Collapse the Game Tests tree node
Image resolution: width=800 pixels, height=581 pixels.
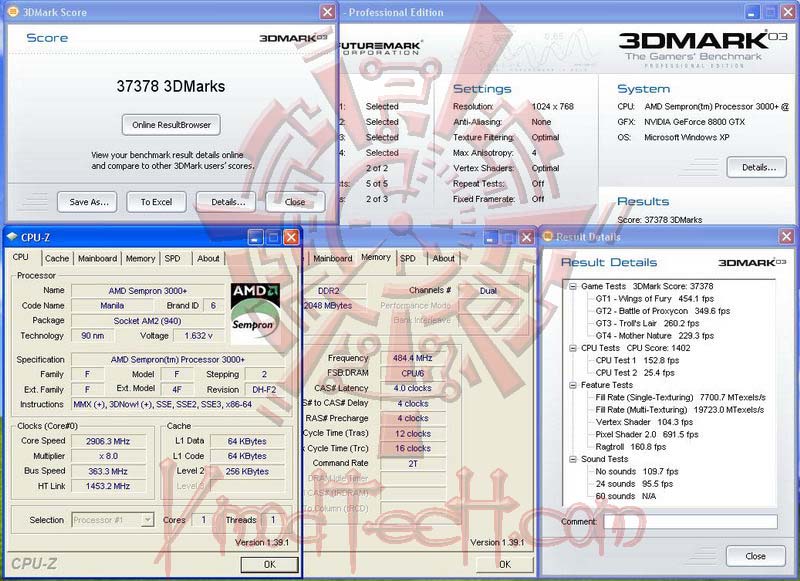[x=572, y=286]
